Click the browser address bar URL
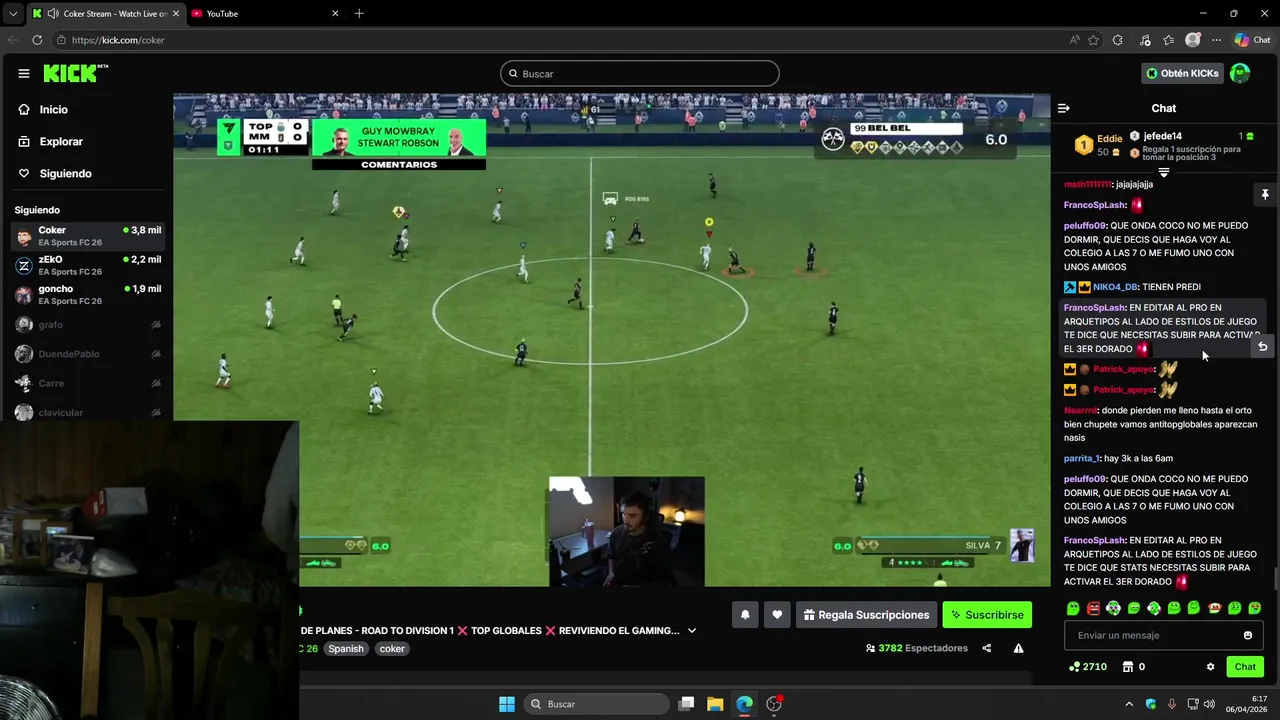 (118, 40)
